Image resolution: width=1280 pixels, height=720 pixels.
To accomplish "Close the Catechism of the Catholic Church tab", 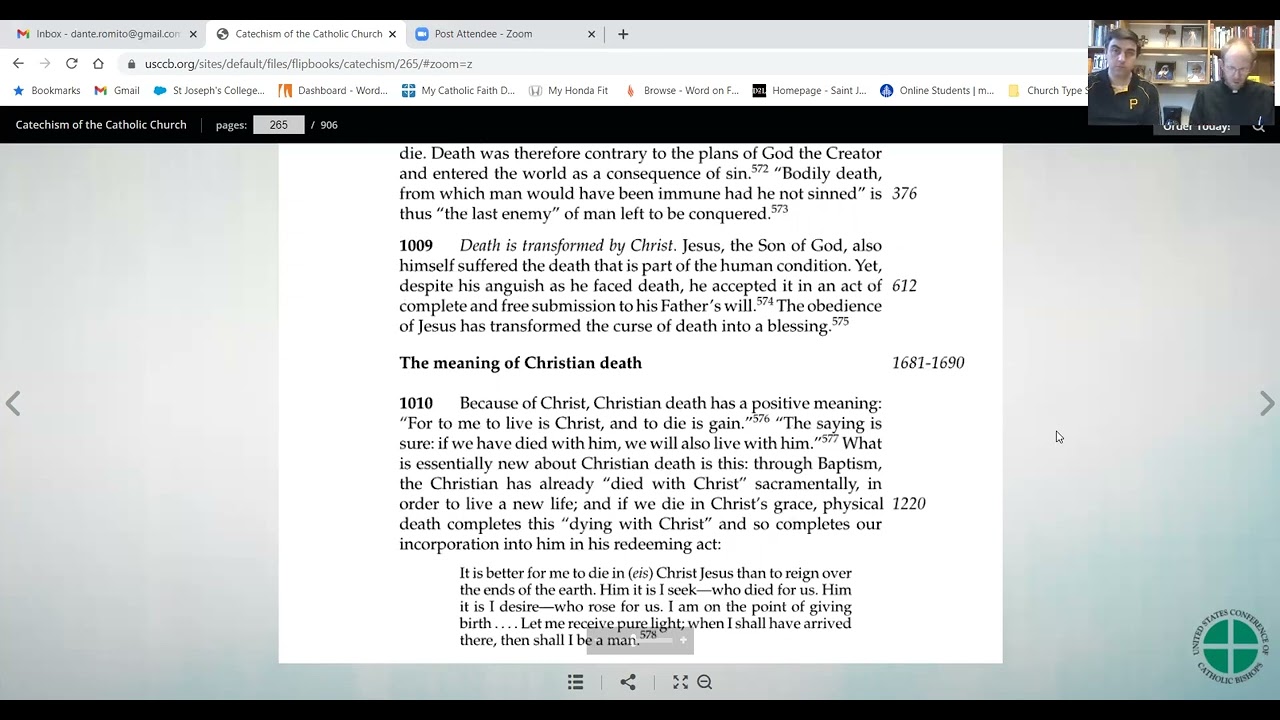I will click(x=392, y=34).
